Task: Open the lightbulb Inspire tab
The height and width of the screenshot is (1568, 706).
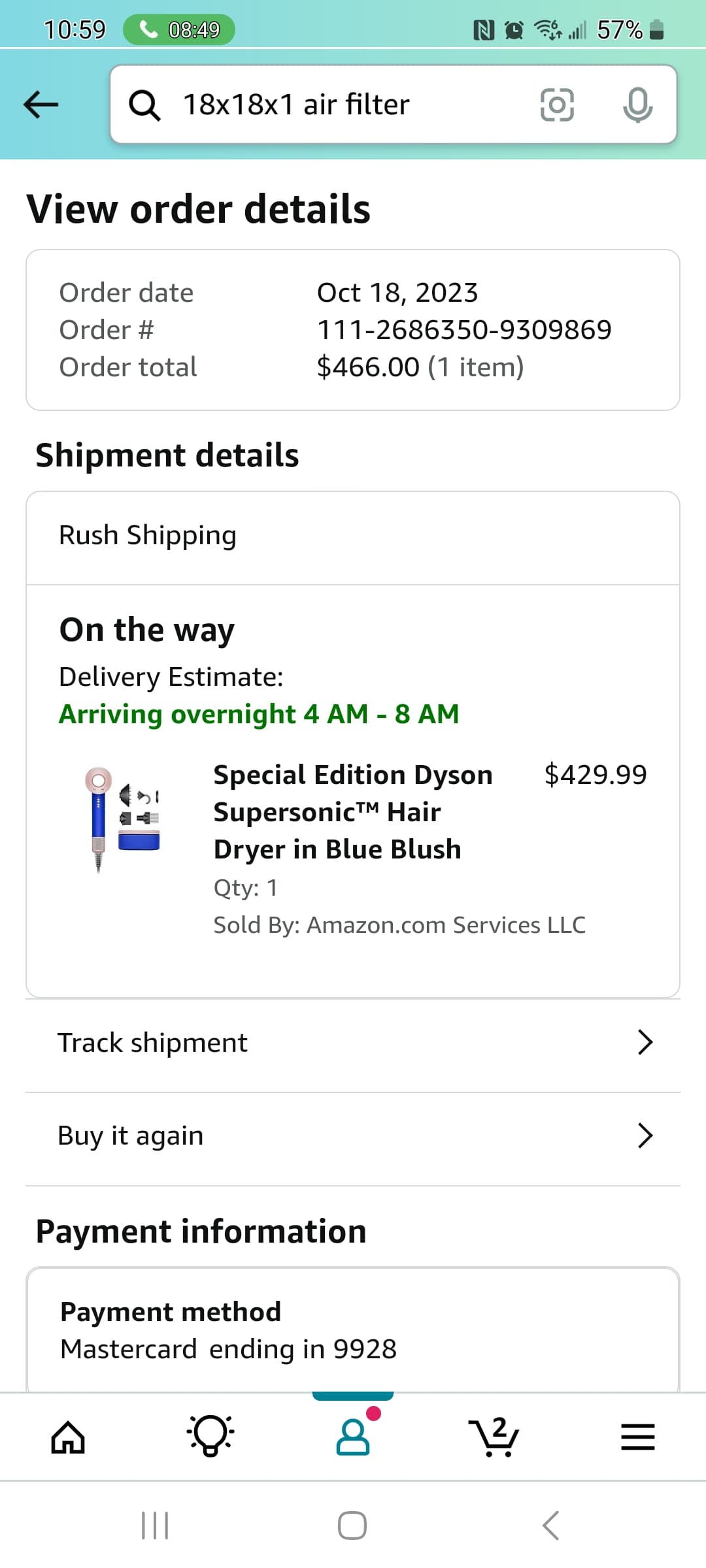Action: [x=210, y=1436]
